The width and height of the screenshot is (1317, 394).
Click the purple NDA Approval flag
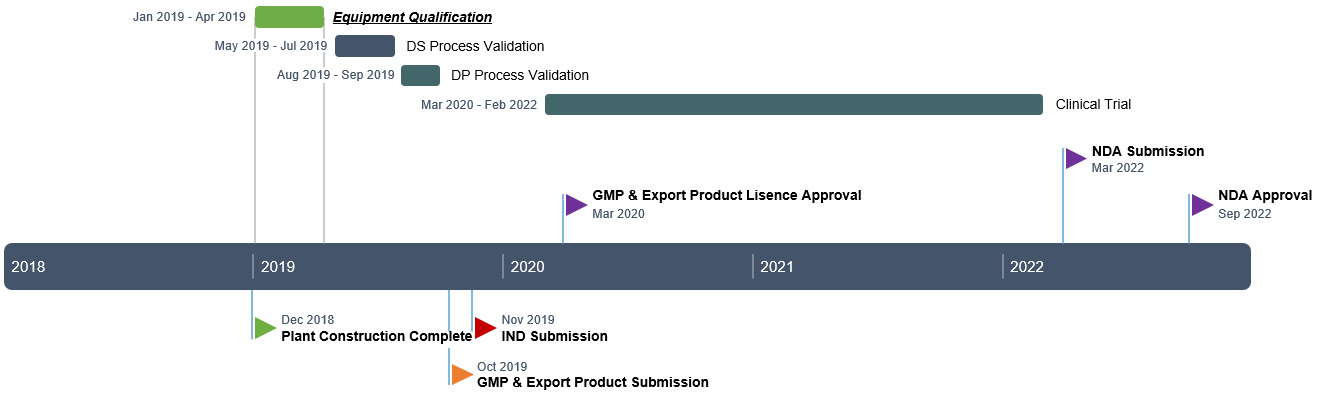click(1201, 205)
